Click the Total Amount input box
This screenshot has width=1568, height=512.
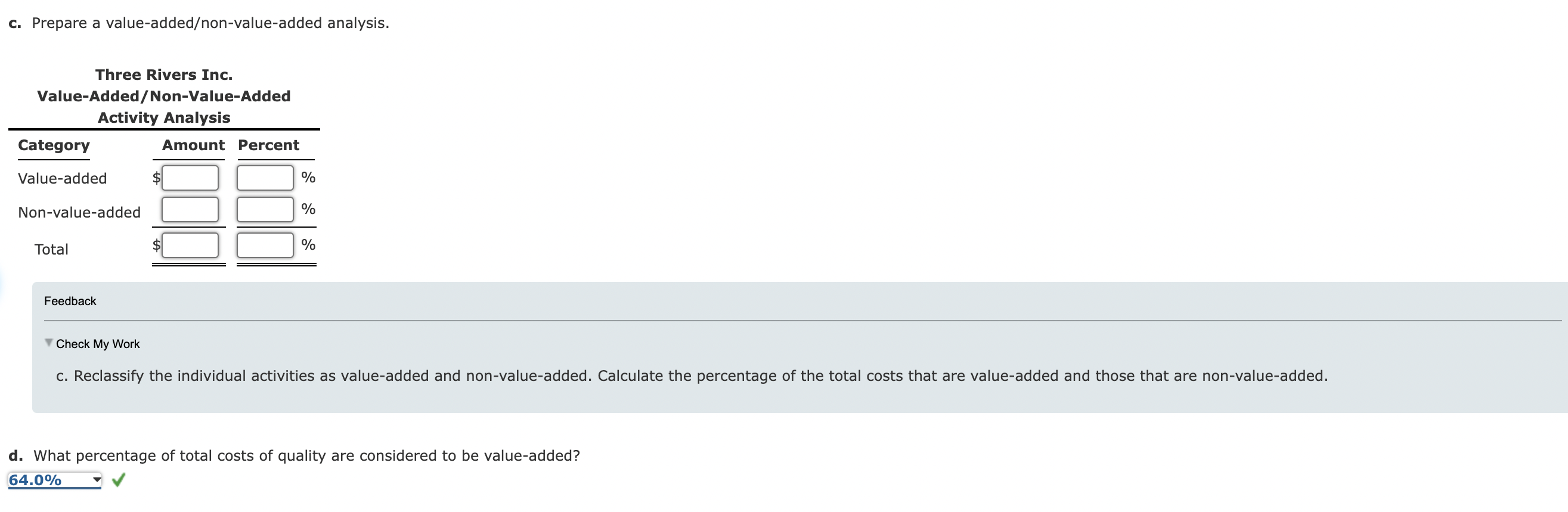[x=190, y=246]
